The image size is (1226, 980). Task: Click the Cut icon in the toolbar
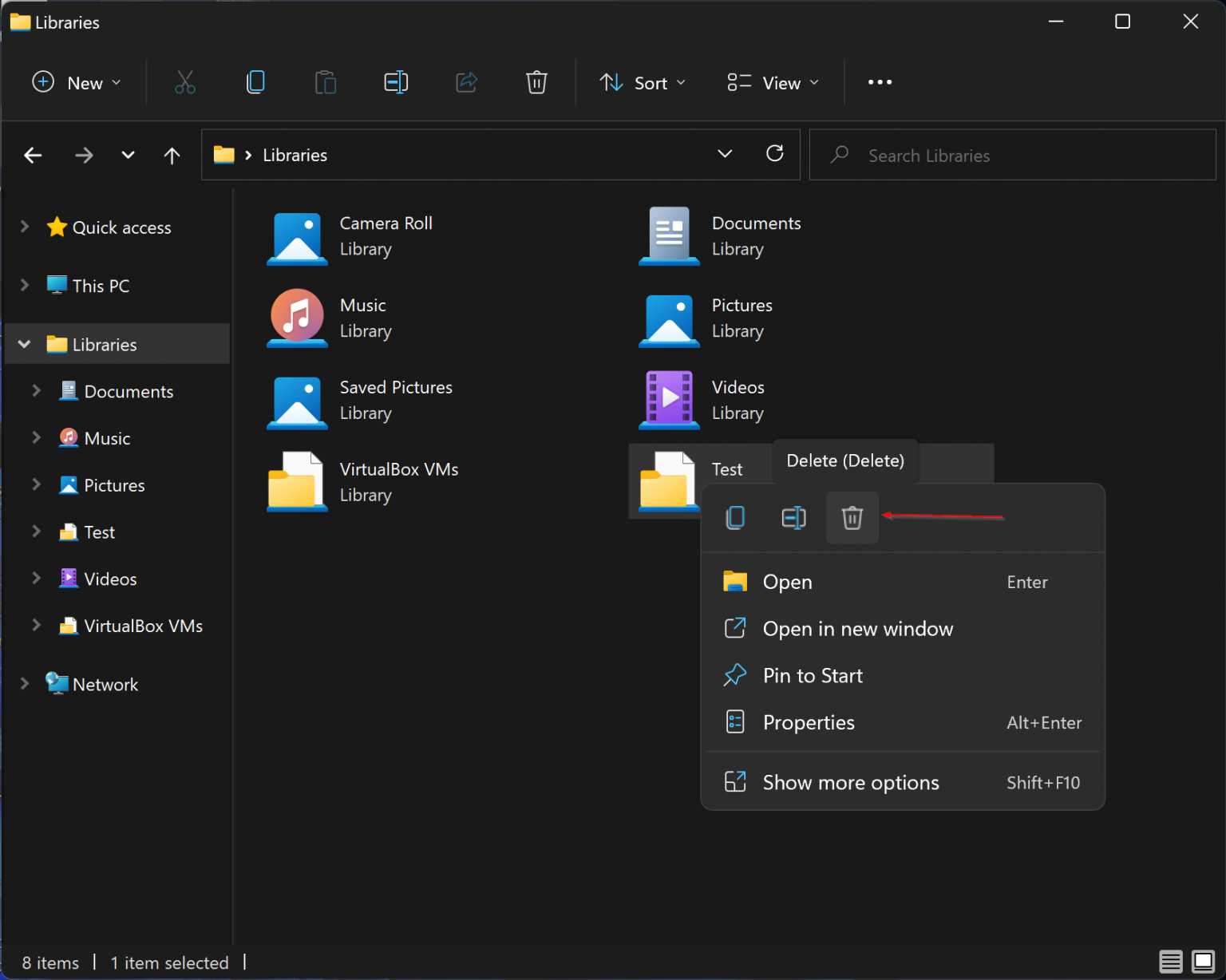pos(185,82)
